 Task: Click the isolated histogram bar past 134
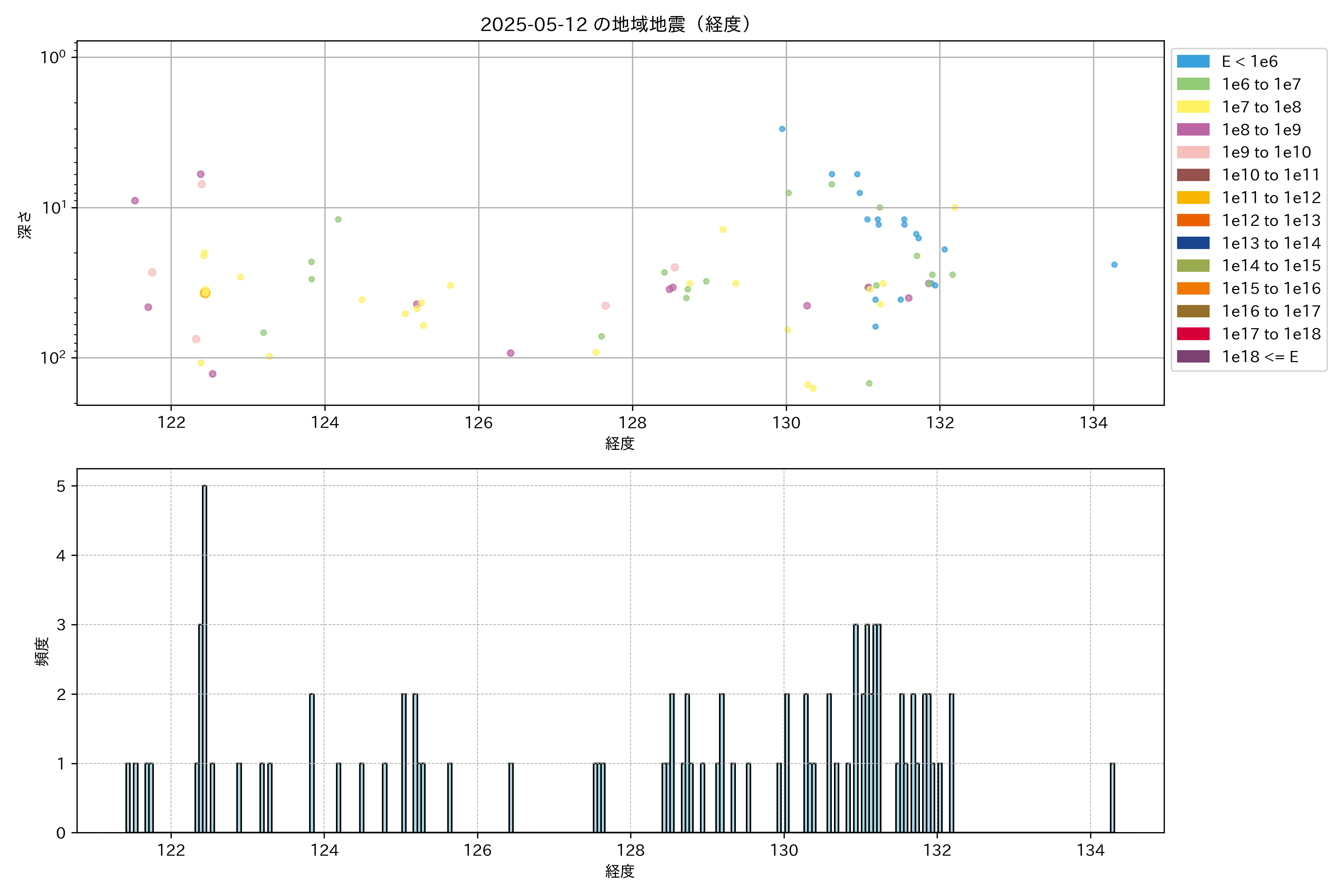click(x=1112, y=798)
